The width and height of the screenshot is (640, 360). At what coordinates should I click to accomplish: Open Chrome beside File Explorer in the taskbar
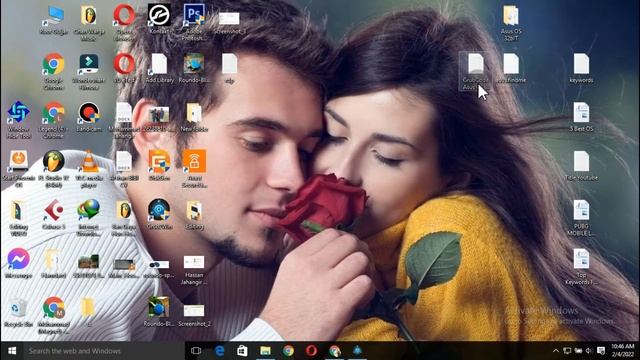pyautogui.click(x=289, y=351)
